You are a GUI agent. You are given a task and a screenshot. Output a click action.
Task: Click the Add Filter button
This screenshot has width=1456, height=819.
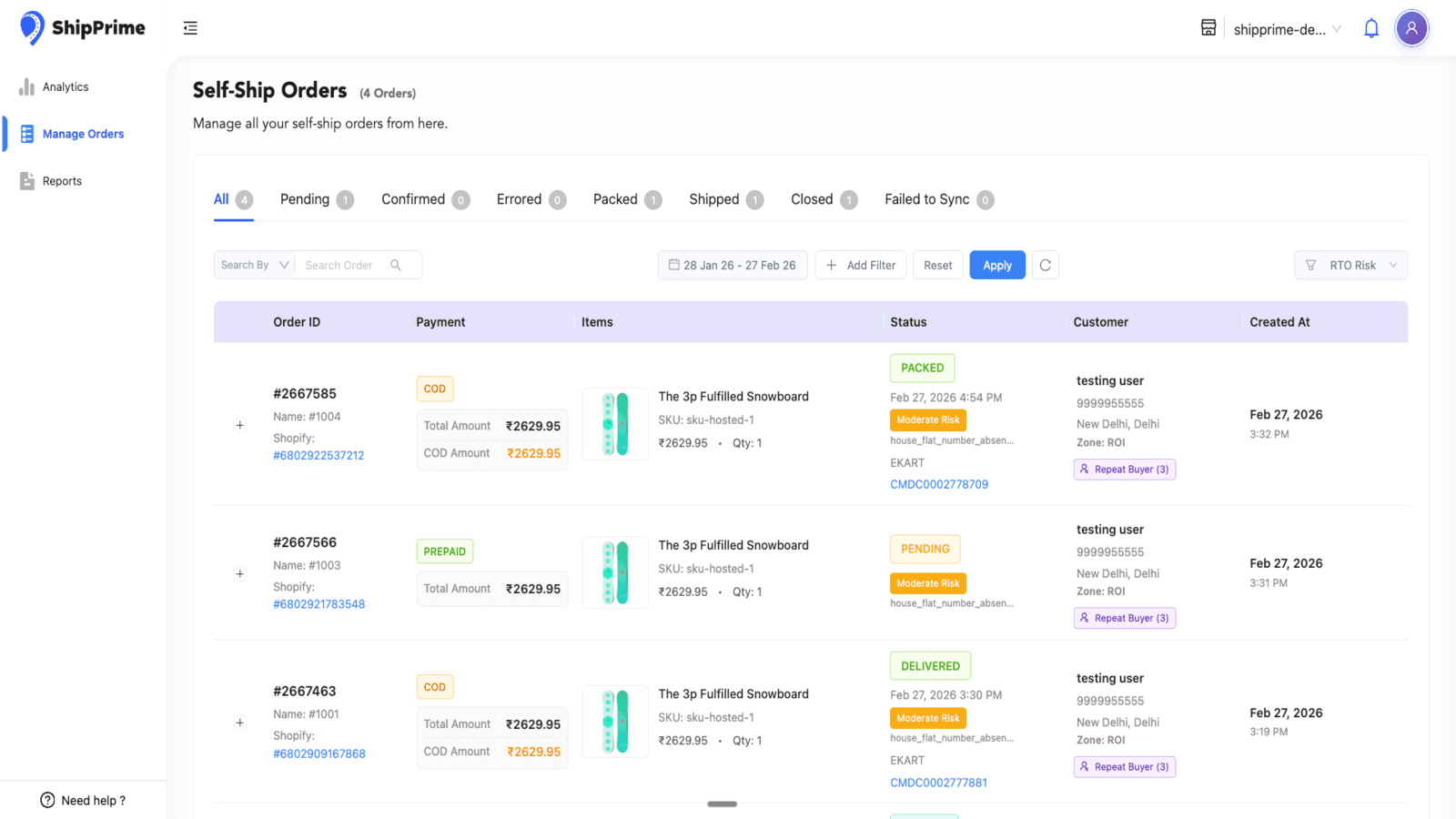(861, 265)
